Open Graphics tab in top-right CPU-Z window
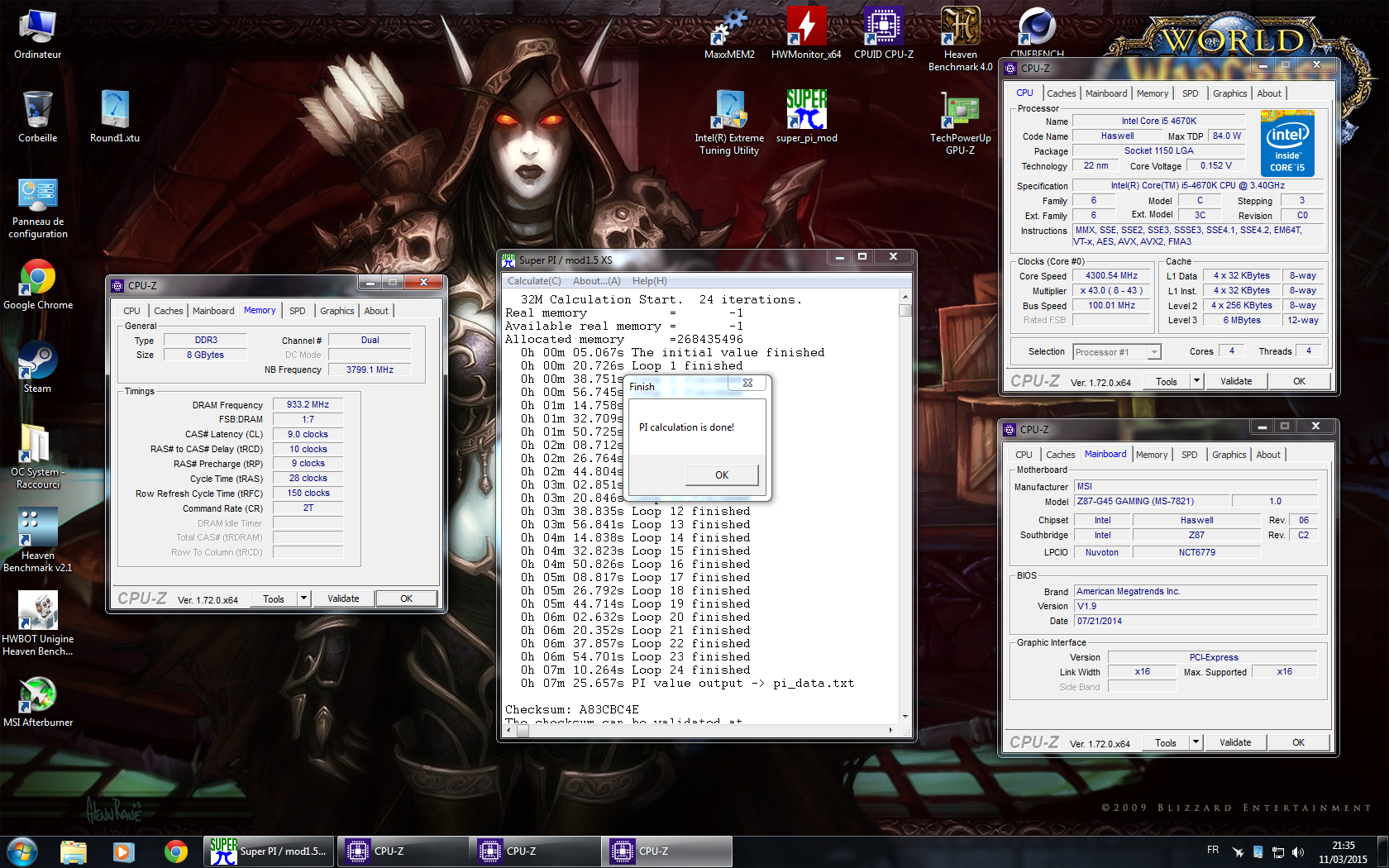The width and height of the screenshot is (1389, 868). click(x=1229, y=93)
